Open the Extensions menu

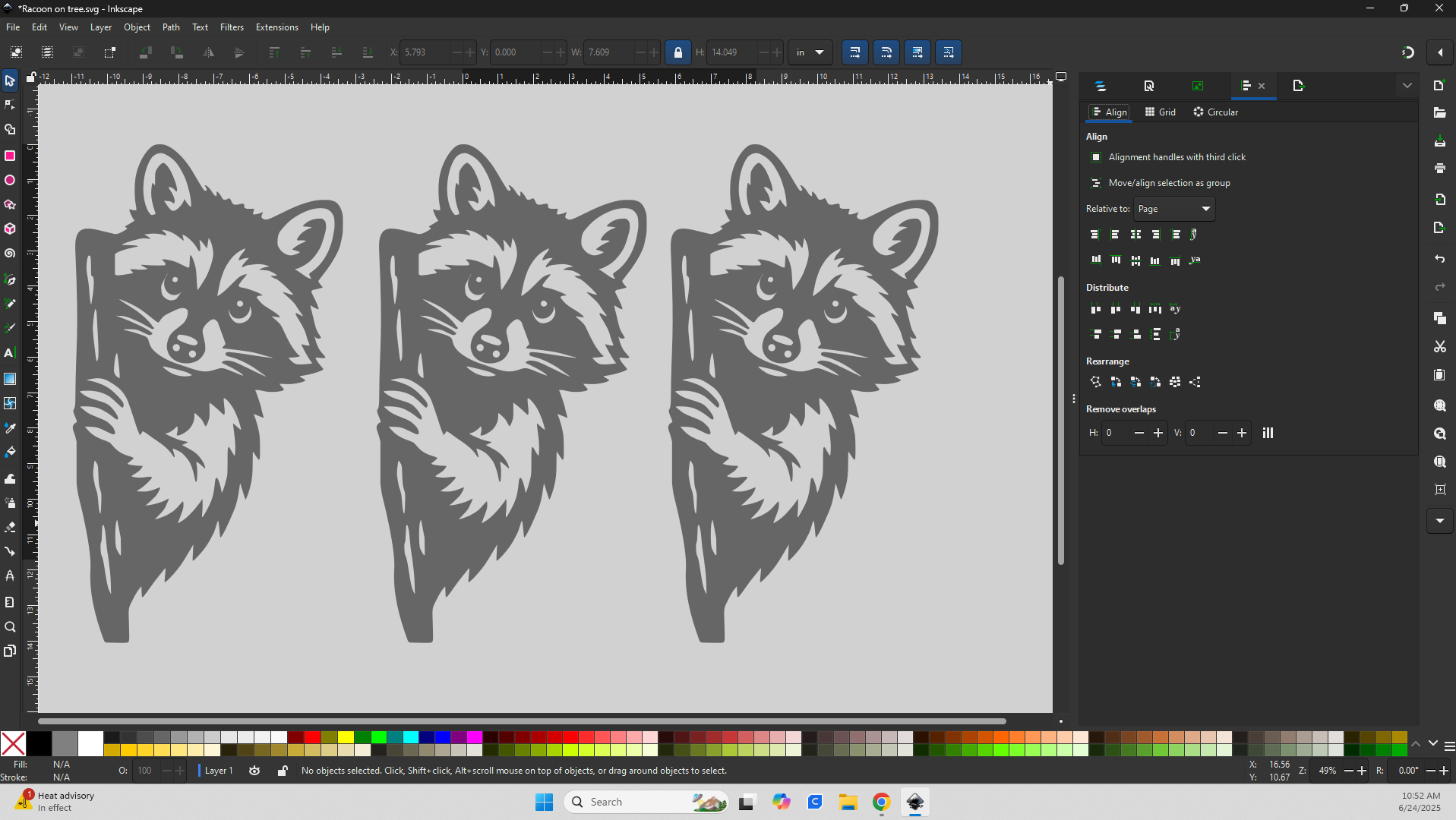pyautogui.click(x=276, y=27)
